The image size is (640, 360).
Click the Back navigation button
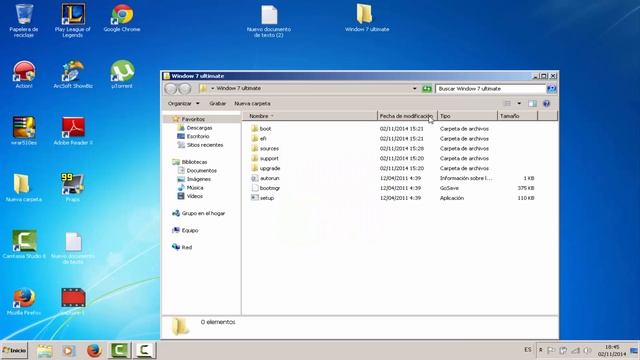tap(171, 89)
